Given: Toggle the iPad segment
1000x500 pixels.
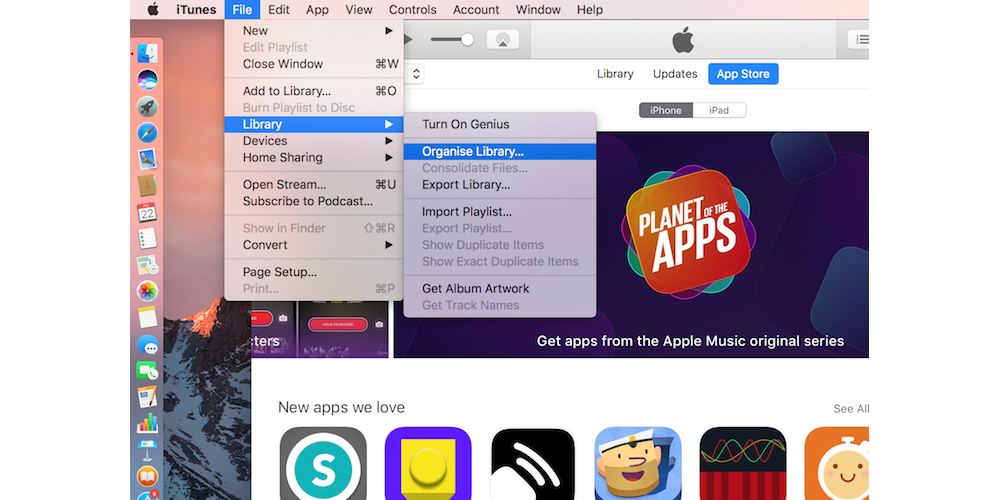Looking at the screenshot, I should [719, 110].
